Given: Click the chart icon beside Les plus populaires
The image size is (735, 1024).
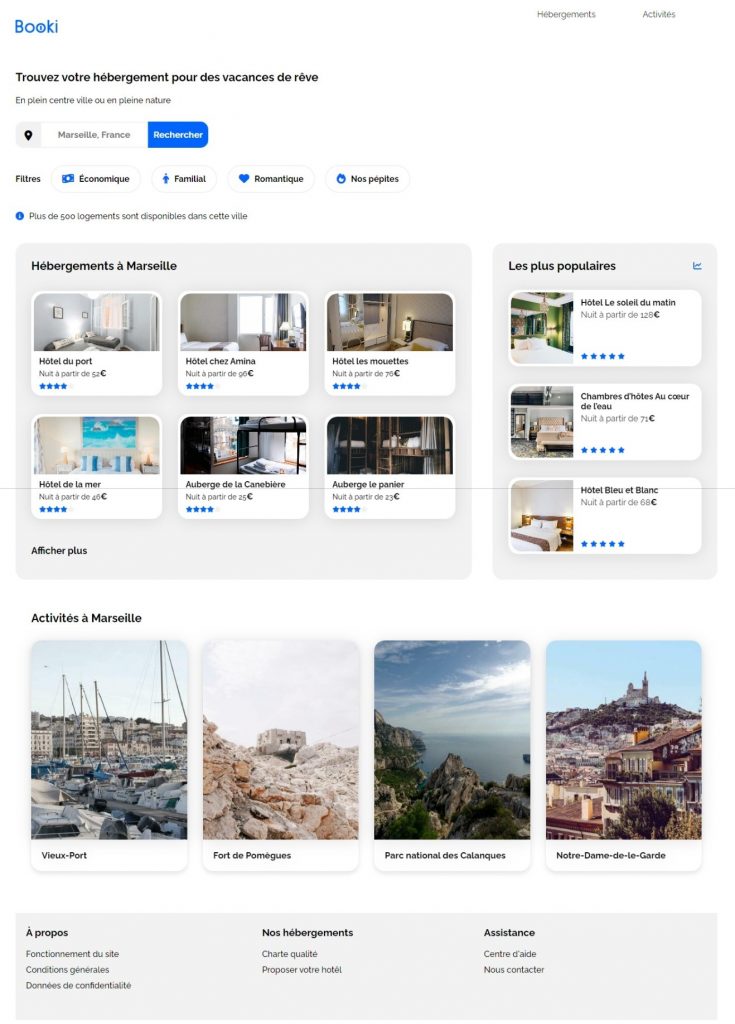Looking at the screenshot, I should pyautogui.click(x=697, y=266).
